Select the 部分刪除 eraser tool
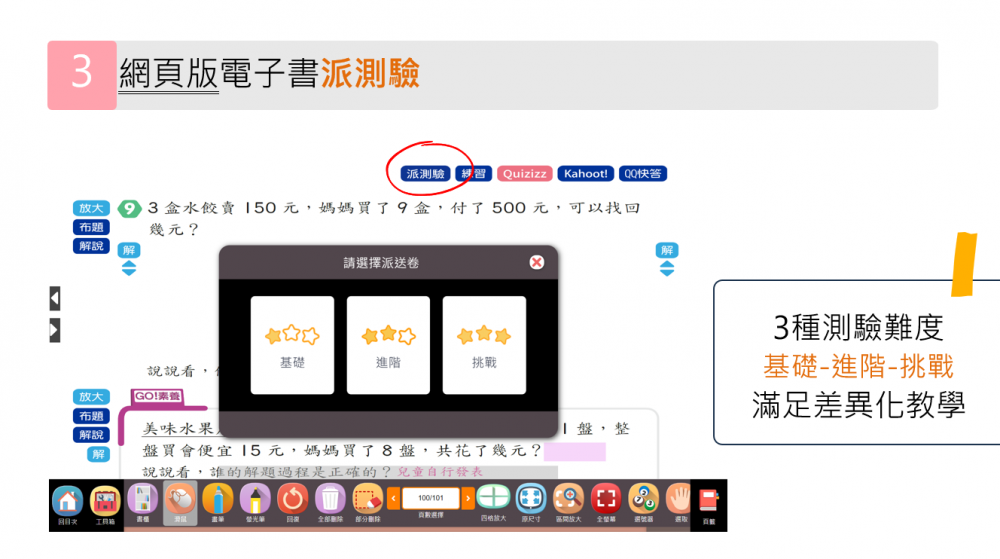This screenshot has height=559, width=1000. (x=368, y=503)
